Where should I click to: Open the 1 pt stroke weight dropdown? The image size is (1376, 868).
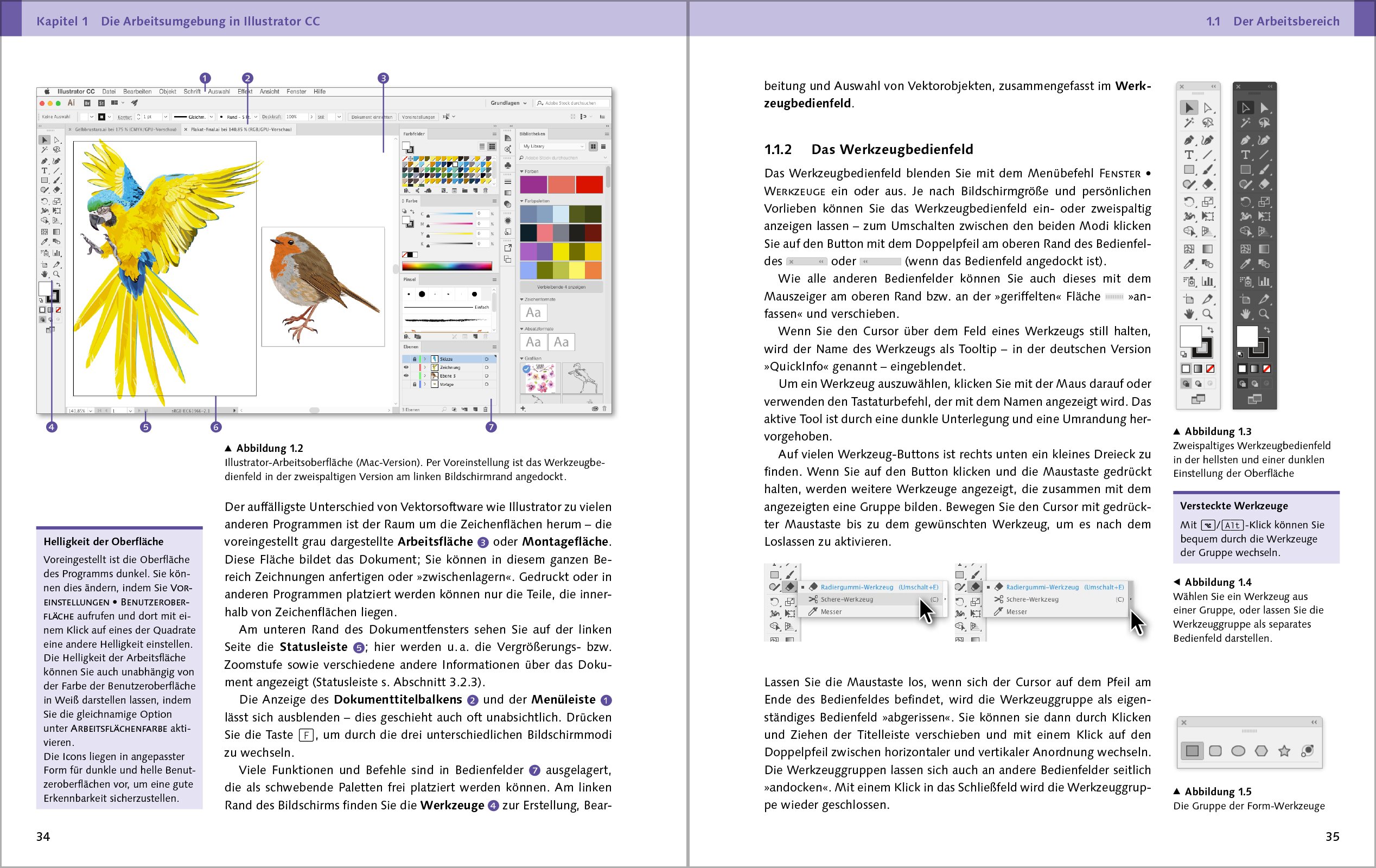coord(165,117)
